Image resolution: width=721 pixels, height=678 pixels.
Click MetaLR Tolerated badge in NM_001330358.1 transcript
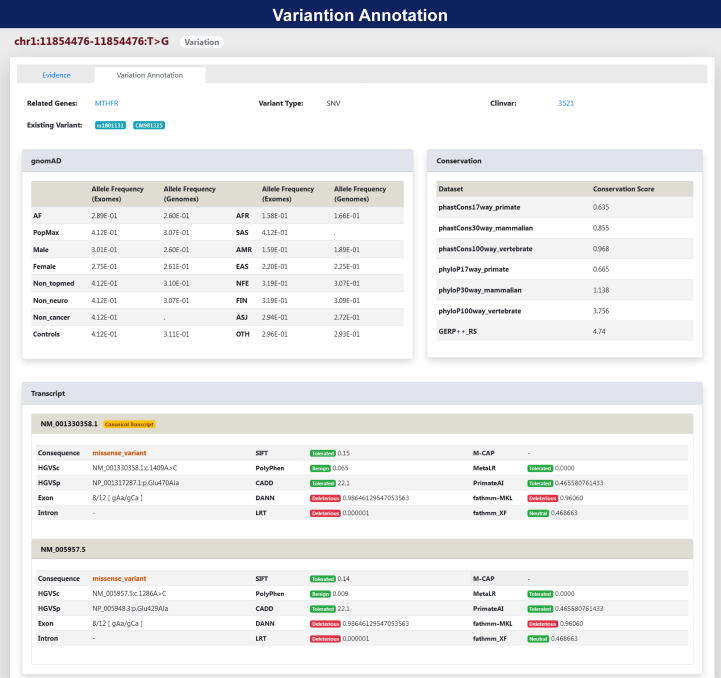coord(540,468)
